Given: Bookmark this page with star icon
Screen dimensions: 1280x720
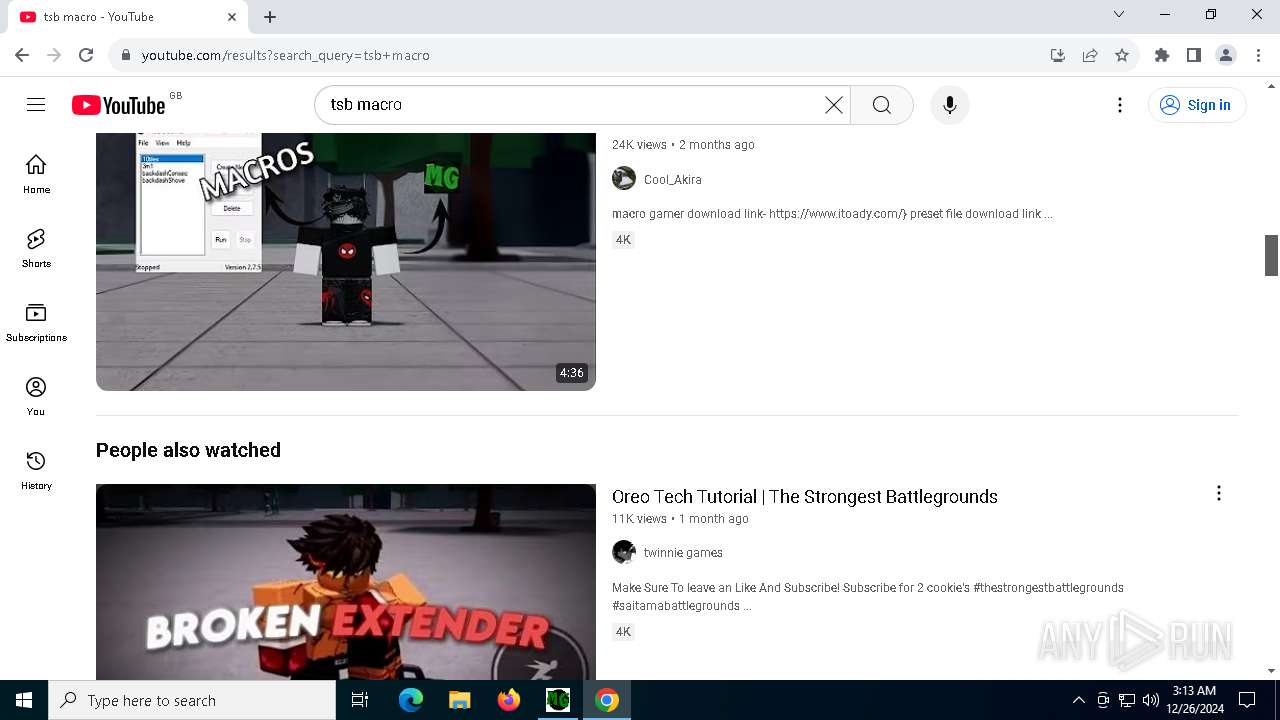Looking at the screenshot, I should (1122, 55).
